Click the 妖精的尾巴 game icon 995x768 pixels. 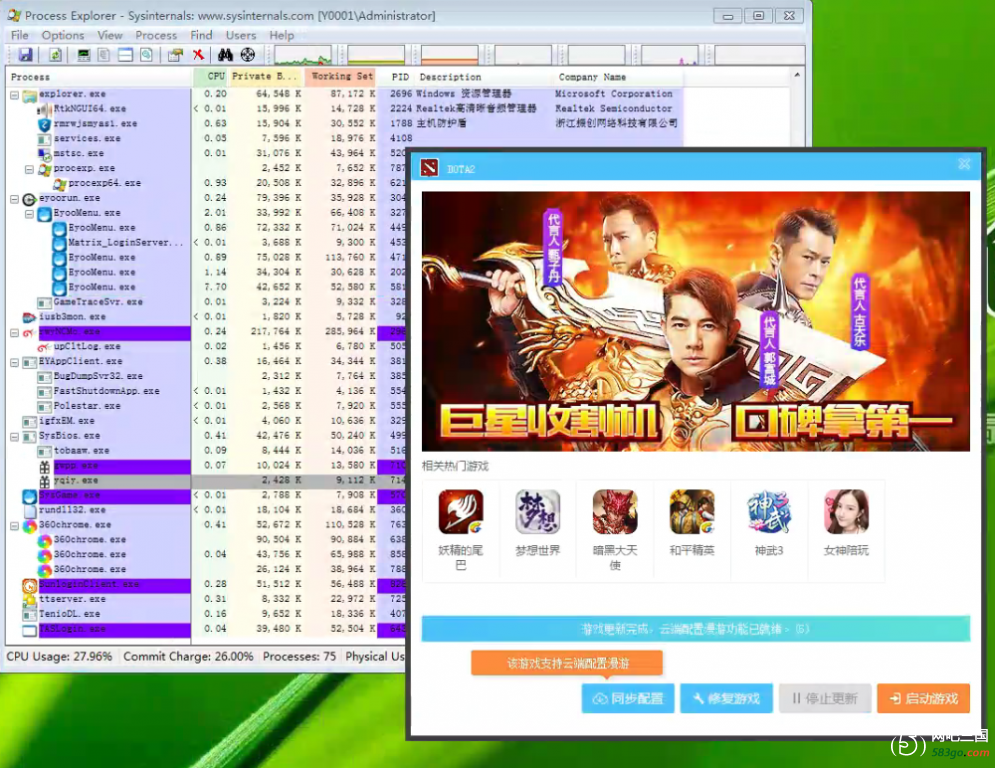click(461, 512)
